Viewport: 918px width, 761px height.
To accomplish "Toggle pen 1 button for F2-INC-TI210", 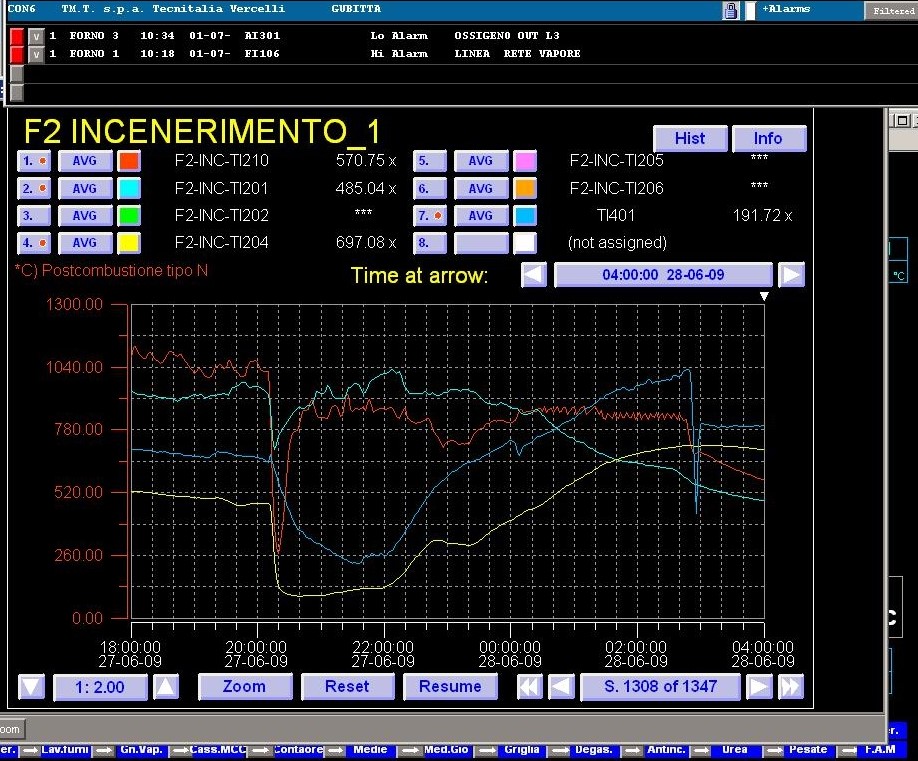I will (34, 161).
